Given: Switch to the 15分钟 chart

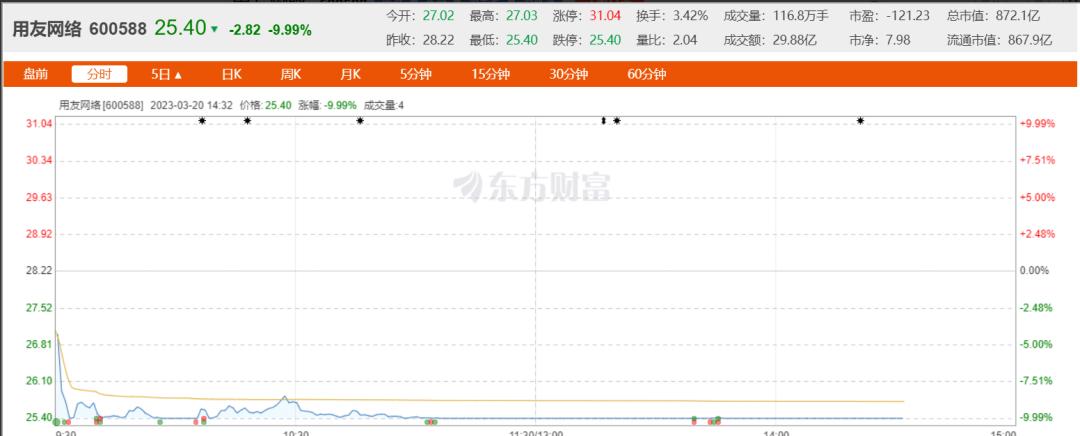Looking at the screenshot, I should point(490,74).
